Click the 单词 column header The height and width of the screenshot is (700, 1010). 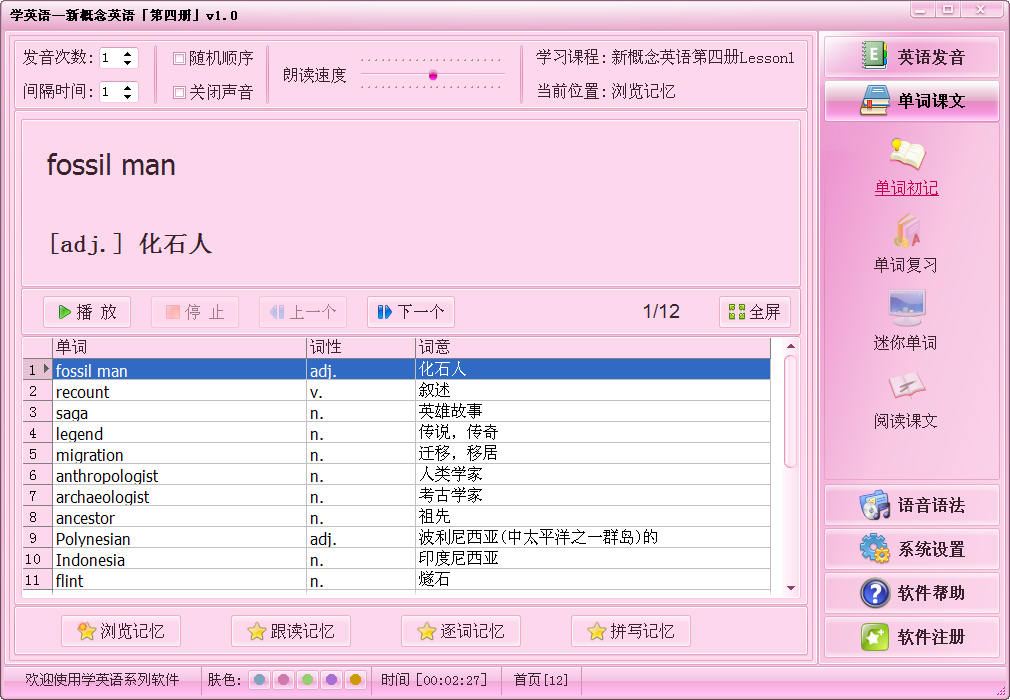pyautogui.click(x=179, y=348)
